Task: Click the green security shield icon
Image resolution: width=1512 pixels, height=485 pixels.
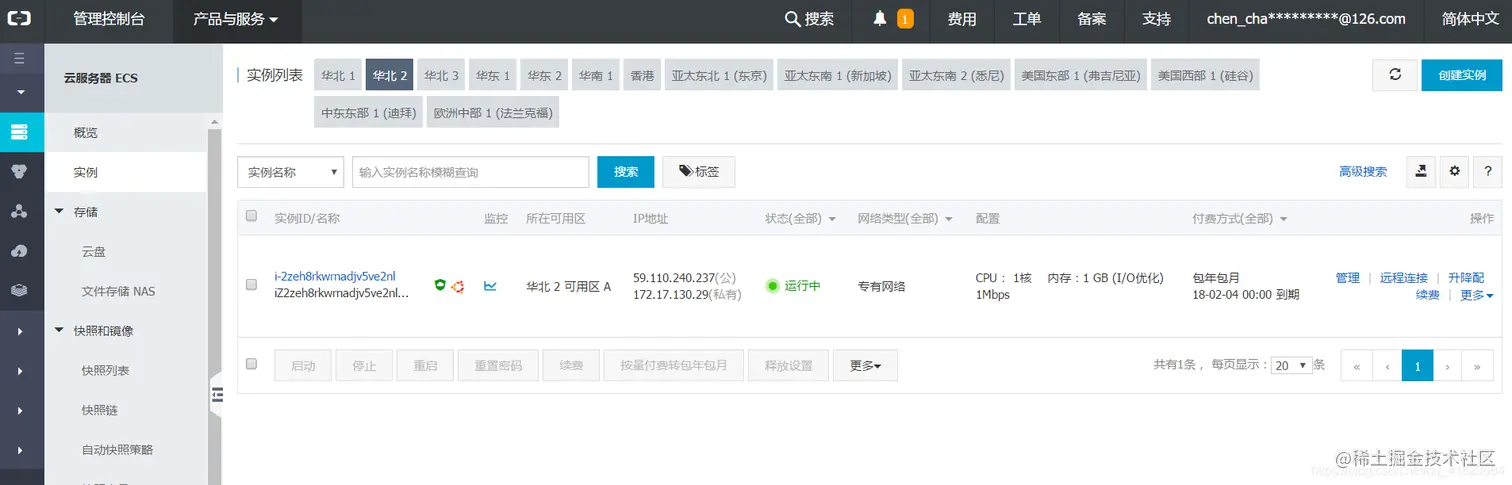Action: (x=440, y=286)
